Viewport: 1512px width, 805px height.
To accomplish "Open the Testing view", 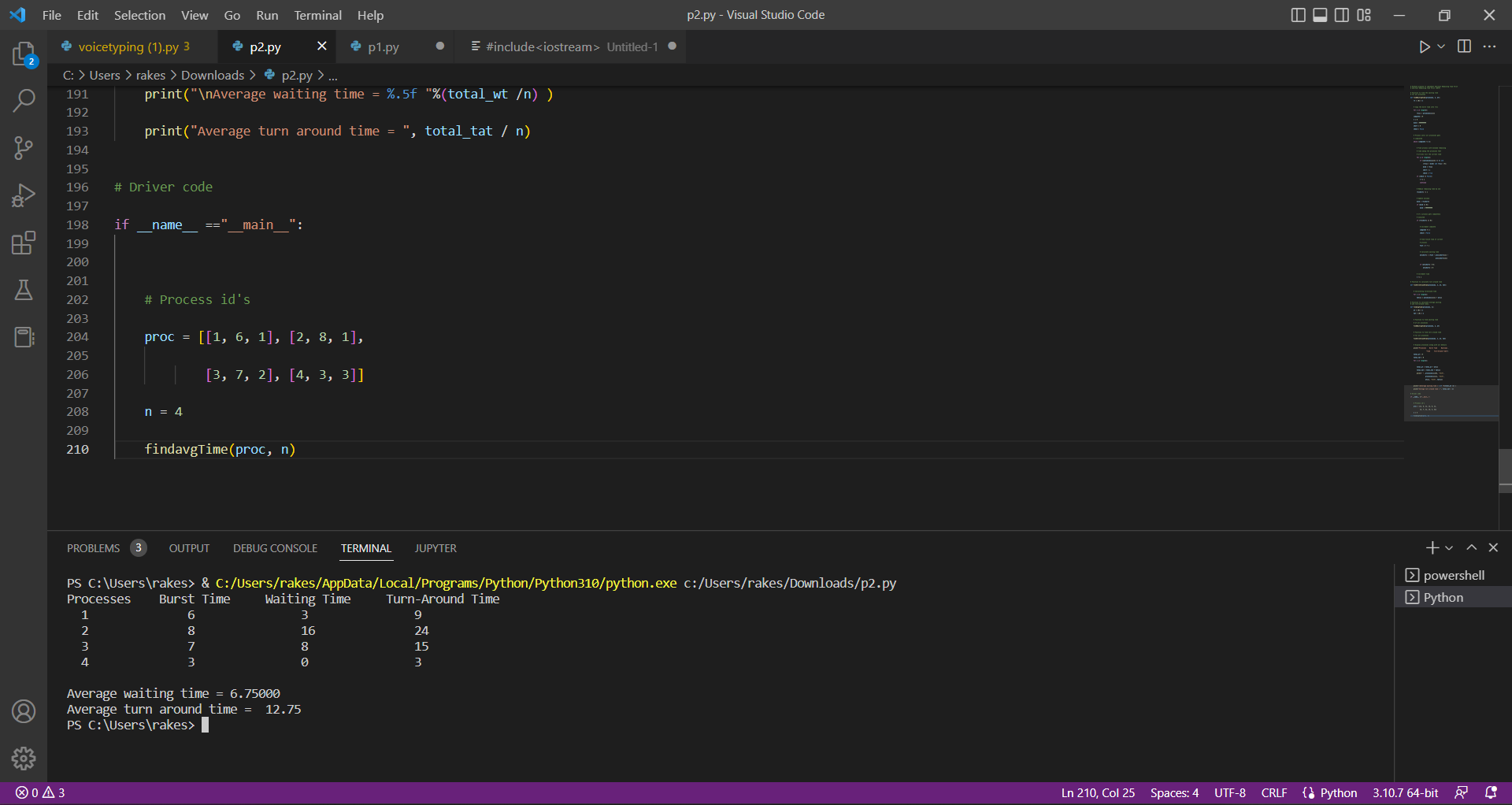I will (x=24, y=290).
